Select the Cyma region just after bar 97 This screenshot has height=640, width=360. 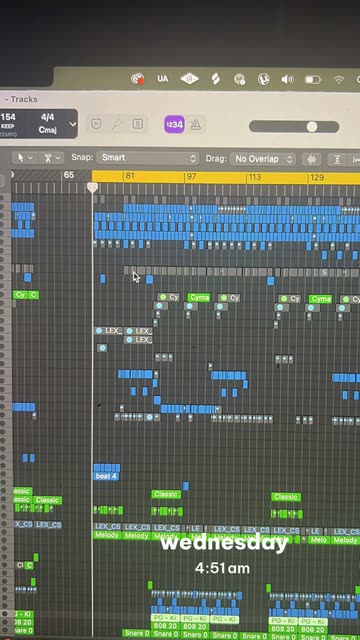point(199,298)
